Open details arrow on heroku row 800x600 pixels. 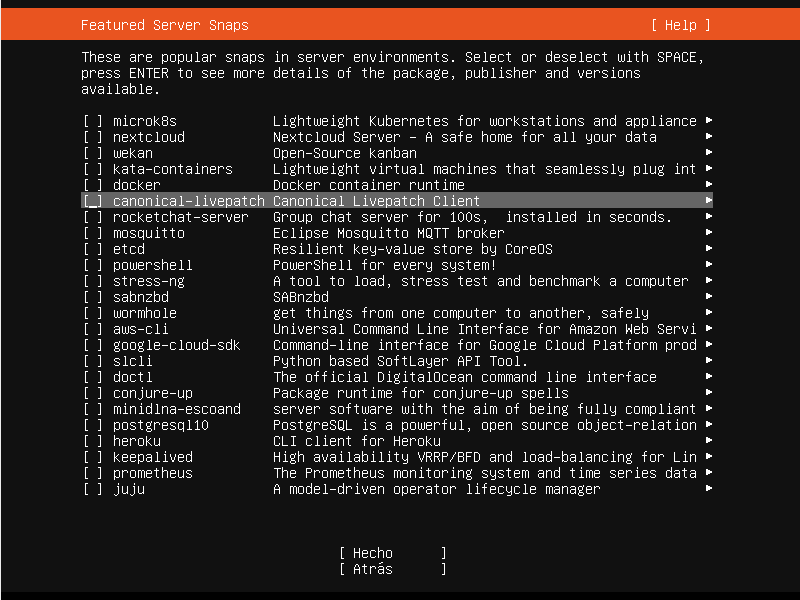coord(708,441)
